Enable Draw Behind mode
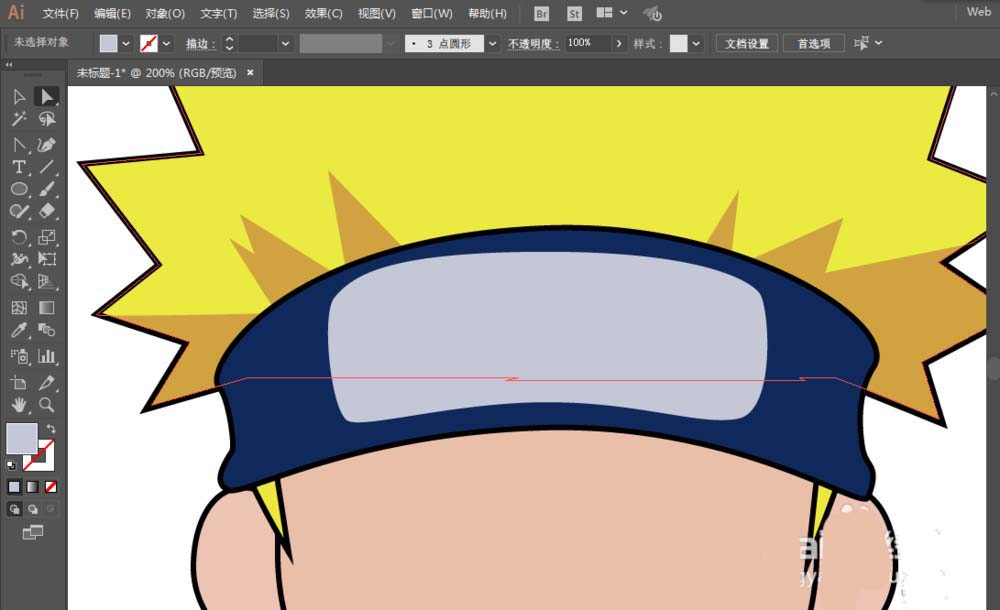The width and height of the screenshot is (1000, 610). point(33,509)
